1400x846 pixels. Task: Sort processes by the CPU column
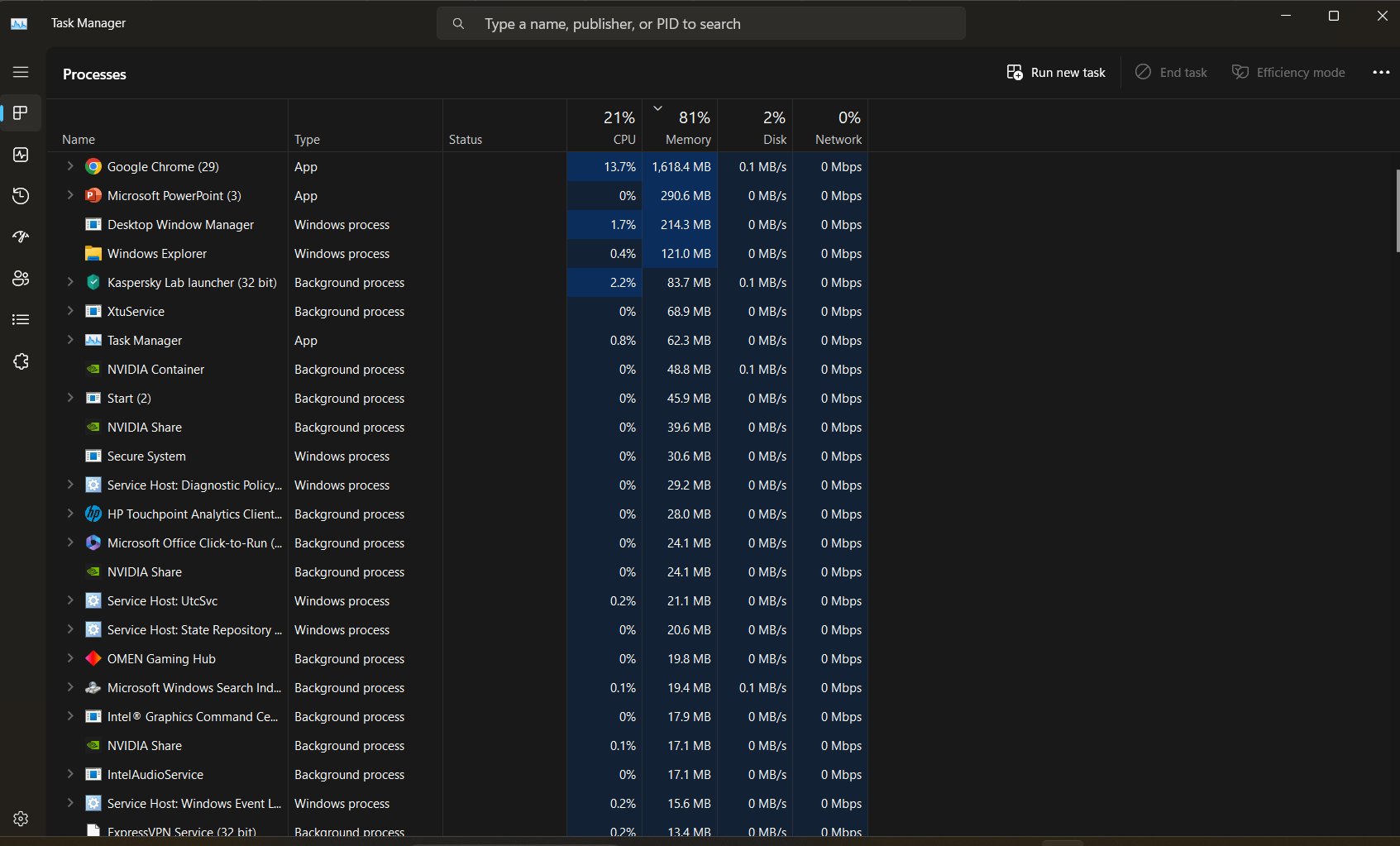click(604, 127)
